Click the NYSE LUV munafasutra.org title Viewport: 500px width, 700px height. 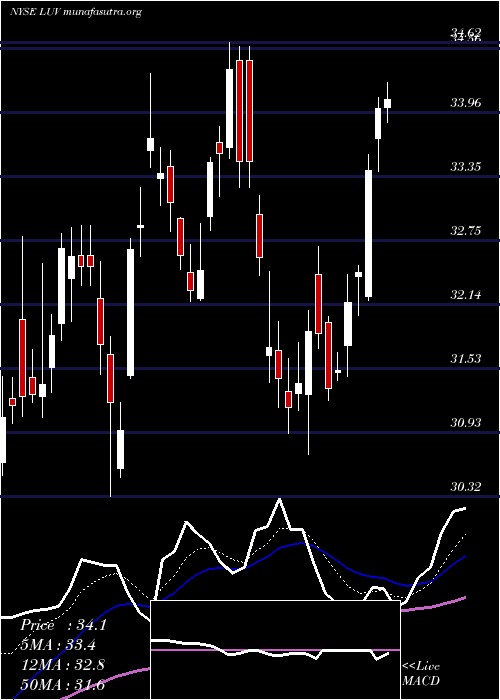75,12
